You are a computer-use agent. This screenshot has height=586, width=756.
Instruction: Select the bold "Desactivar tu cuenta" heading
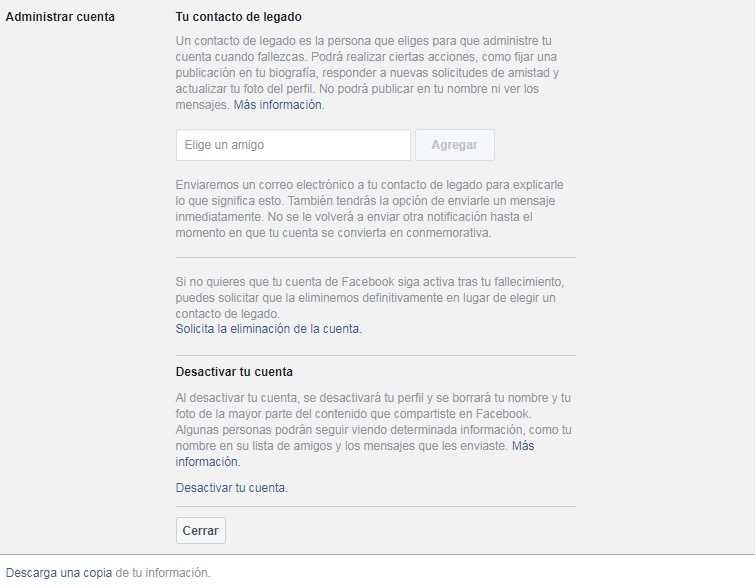(x=234, y=372)
